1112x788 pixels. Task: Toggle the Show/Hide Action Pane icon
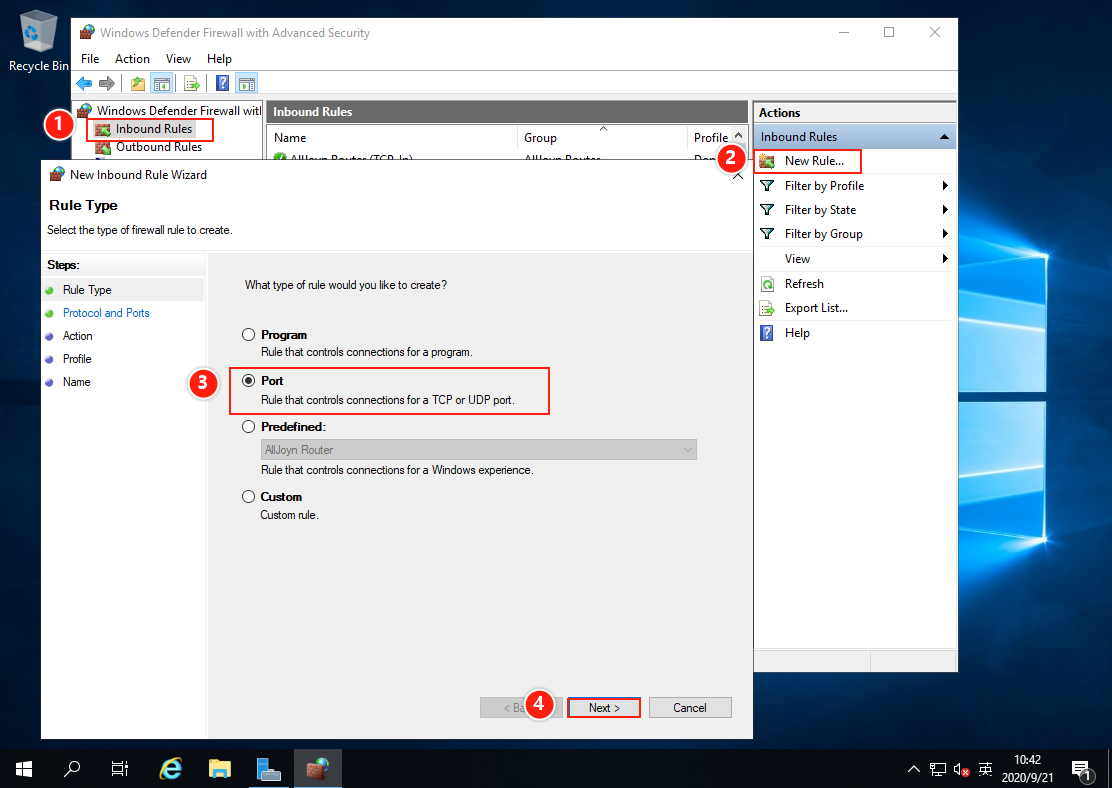point(247,84)
